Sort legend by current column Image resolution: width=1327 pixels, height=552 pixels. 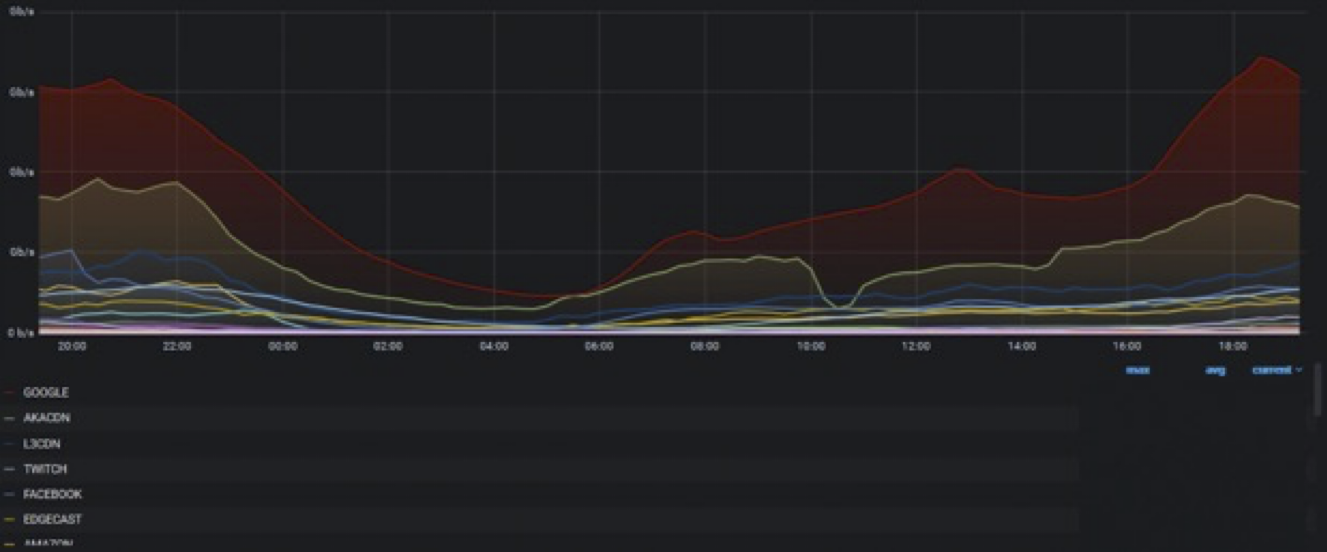click(1272, 370)
